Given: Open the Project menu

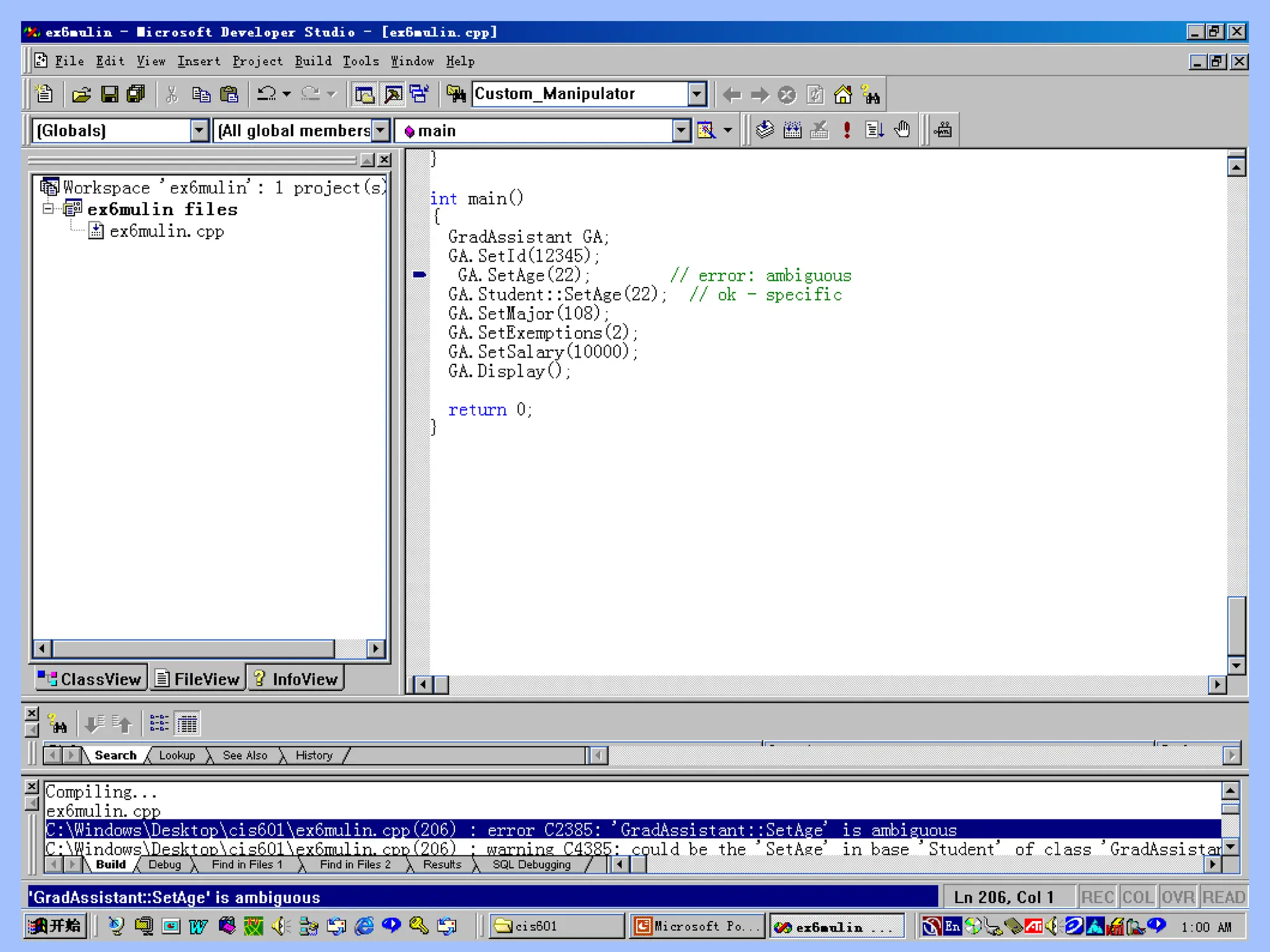Looking at the screenshot, I should point(257,61).
